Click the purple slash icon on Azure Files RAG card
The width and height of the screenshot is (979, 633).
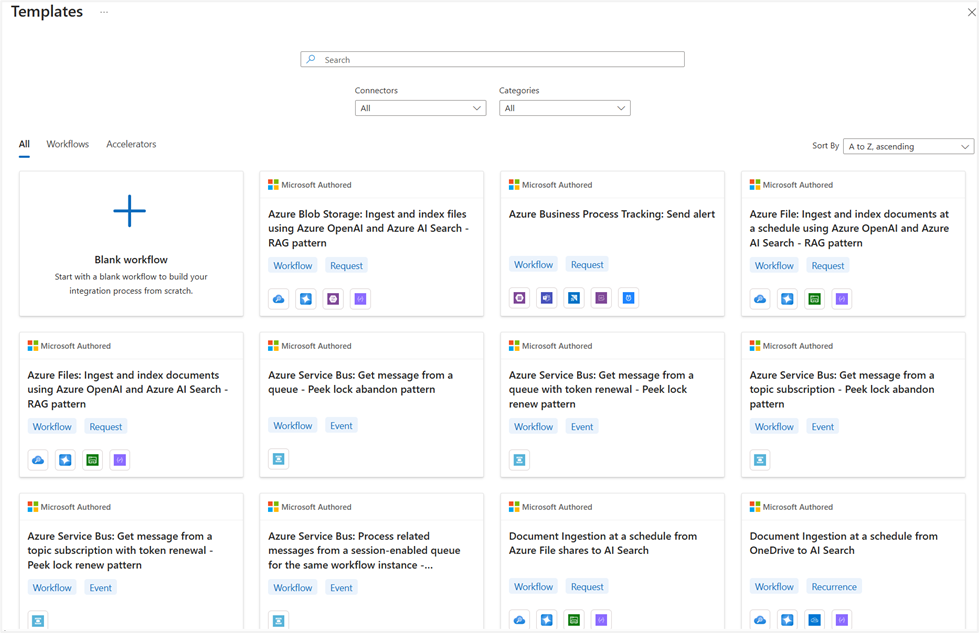tap(120, 460)
